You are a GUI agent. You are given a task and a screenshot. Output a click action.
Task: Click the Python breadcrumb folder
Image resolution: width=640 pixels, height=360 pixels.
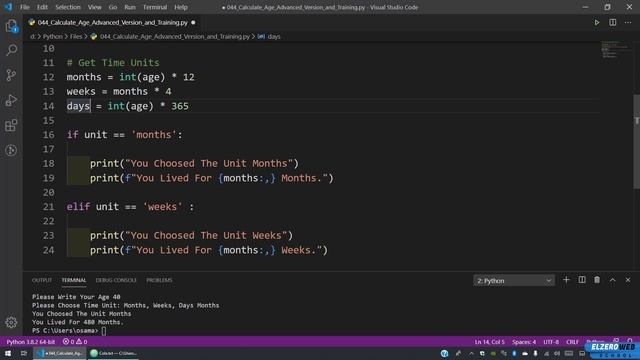[53, 37]
